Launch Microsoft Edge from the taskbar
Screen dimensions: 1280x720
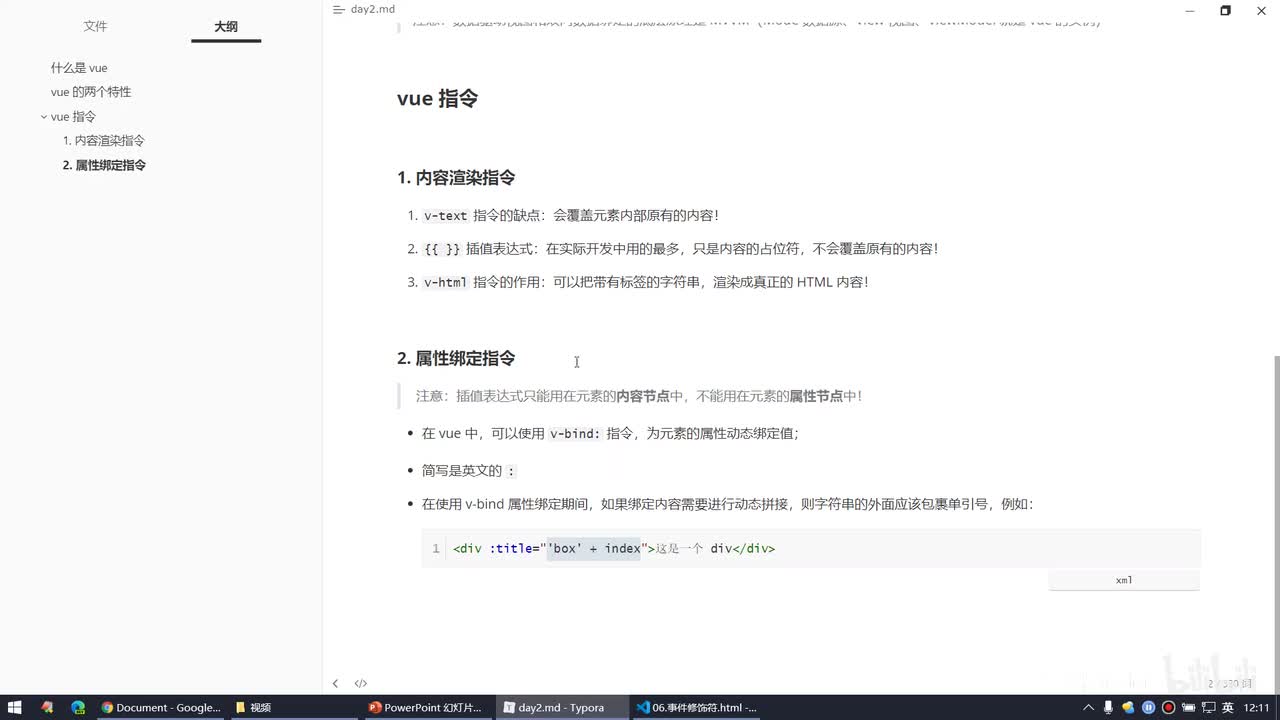pyautogui.click(x=78, y=707)
